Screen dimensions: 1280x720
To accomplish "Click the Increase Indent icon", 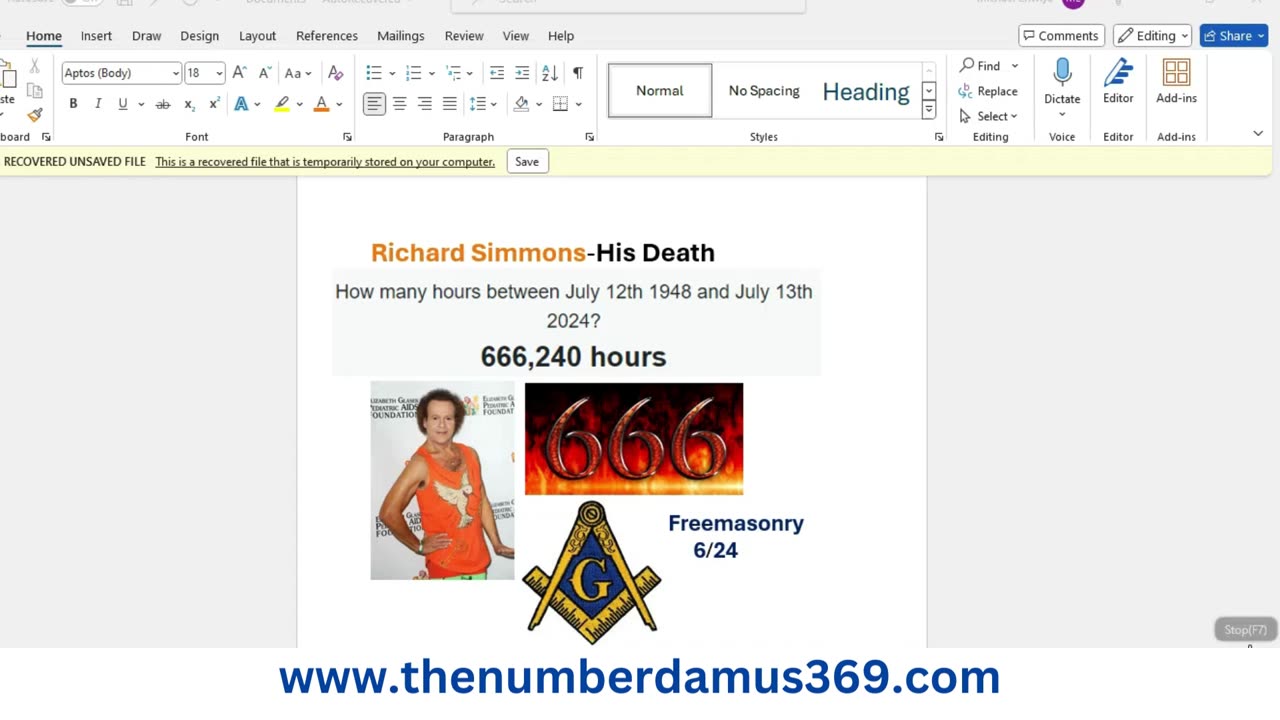I will pyautogui.click(x=522, y=73).
